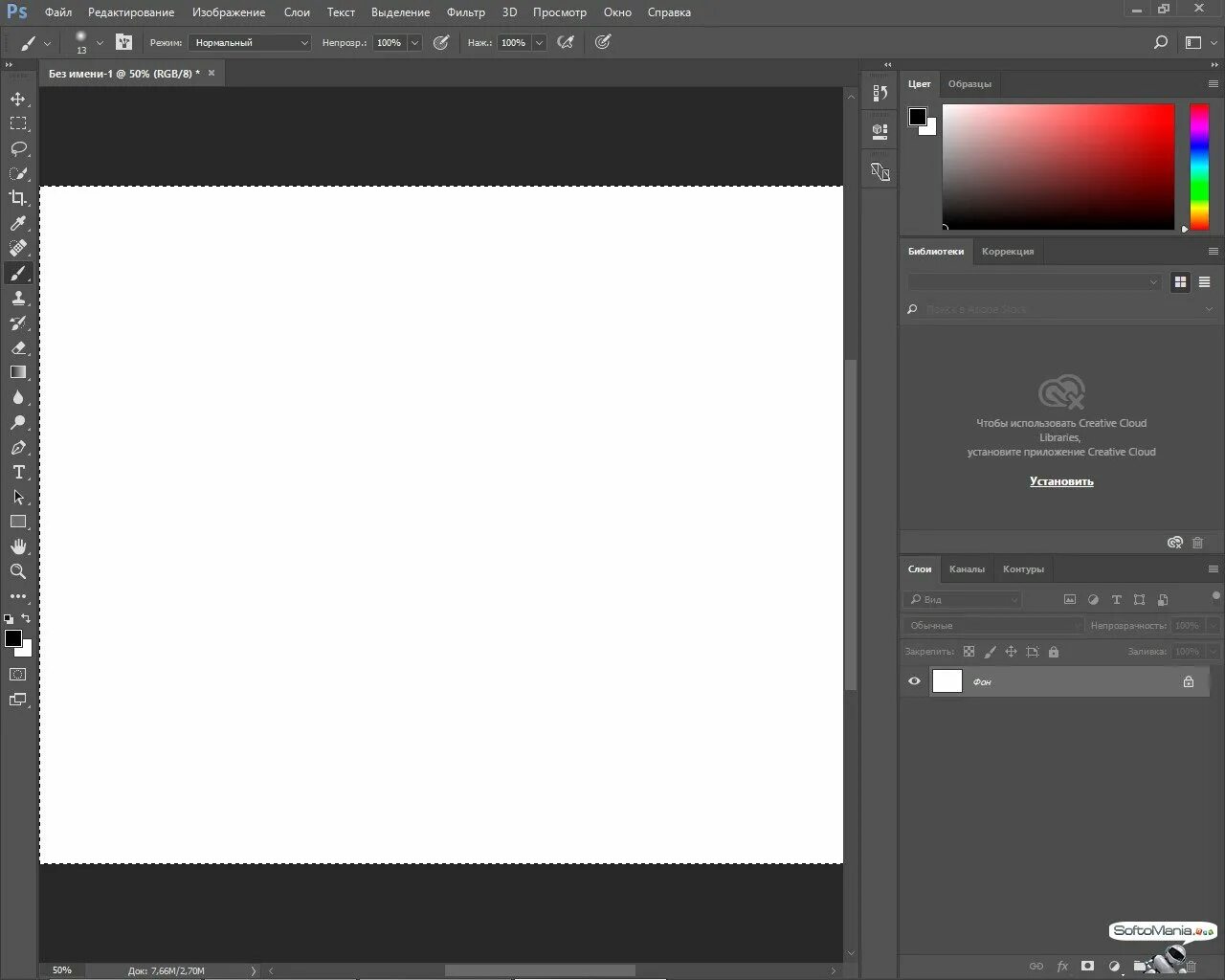Click the Установить link

tap(1061, 481)
